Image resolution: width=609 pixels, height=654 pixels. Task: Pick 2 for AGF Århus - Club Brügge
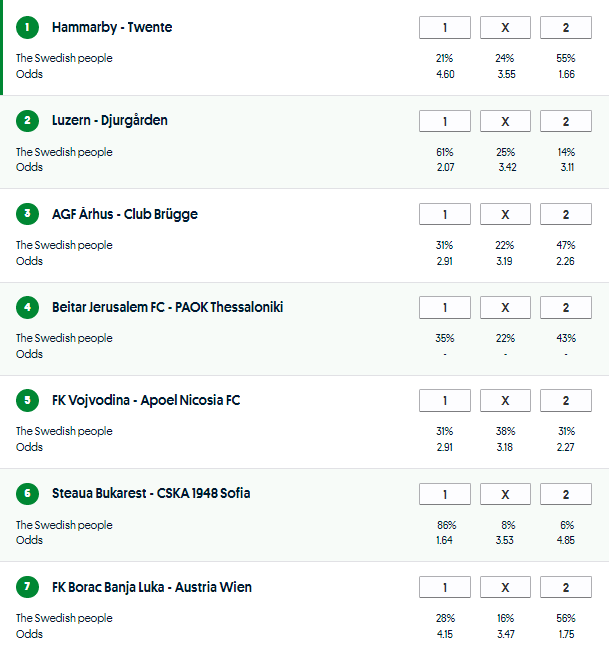coord(565,214)
